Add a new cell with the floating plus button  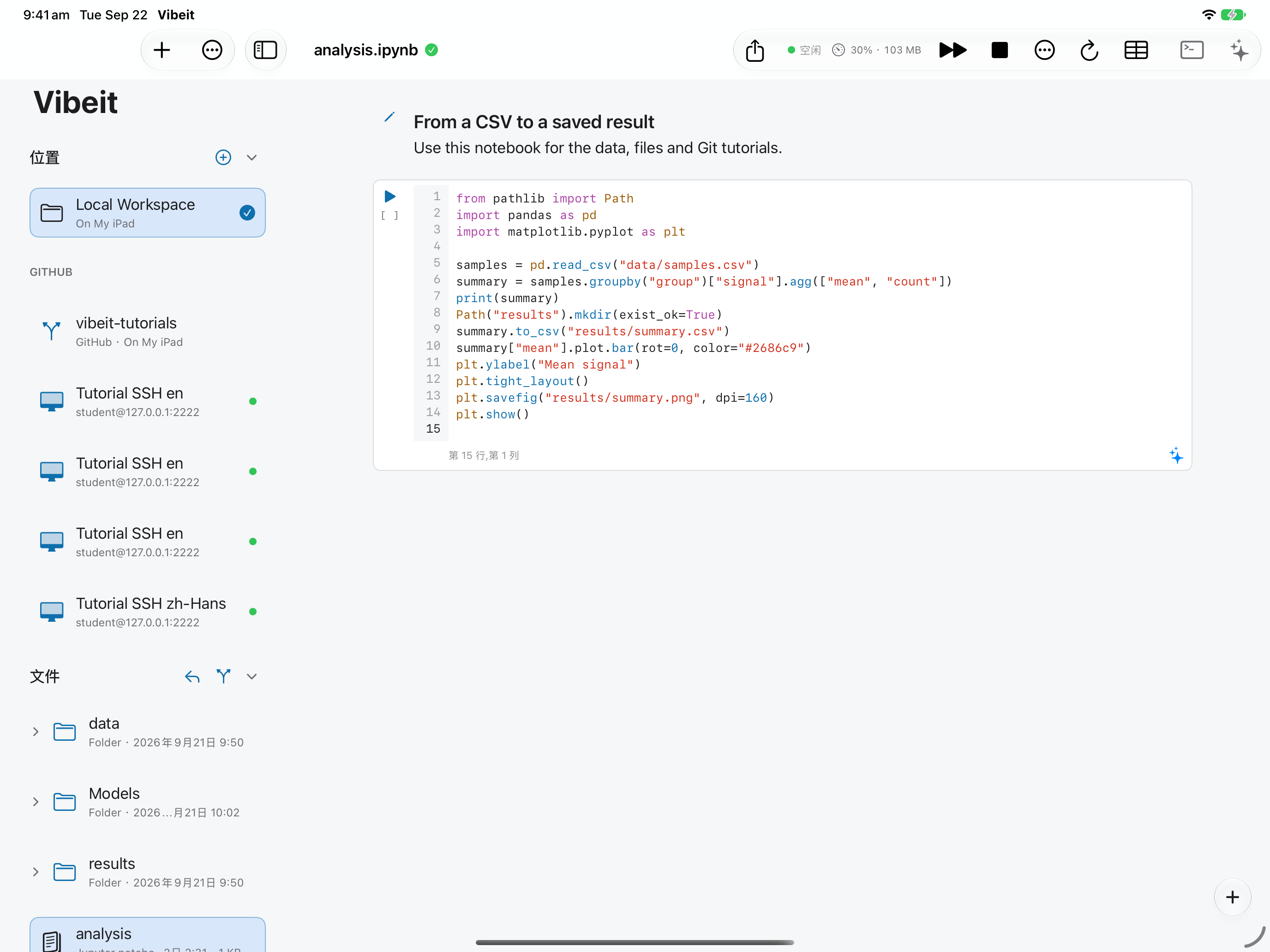(1232, 897)
